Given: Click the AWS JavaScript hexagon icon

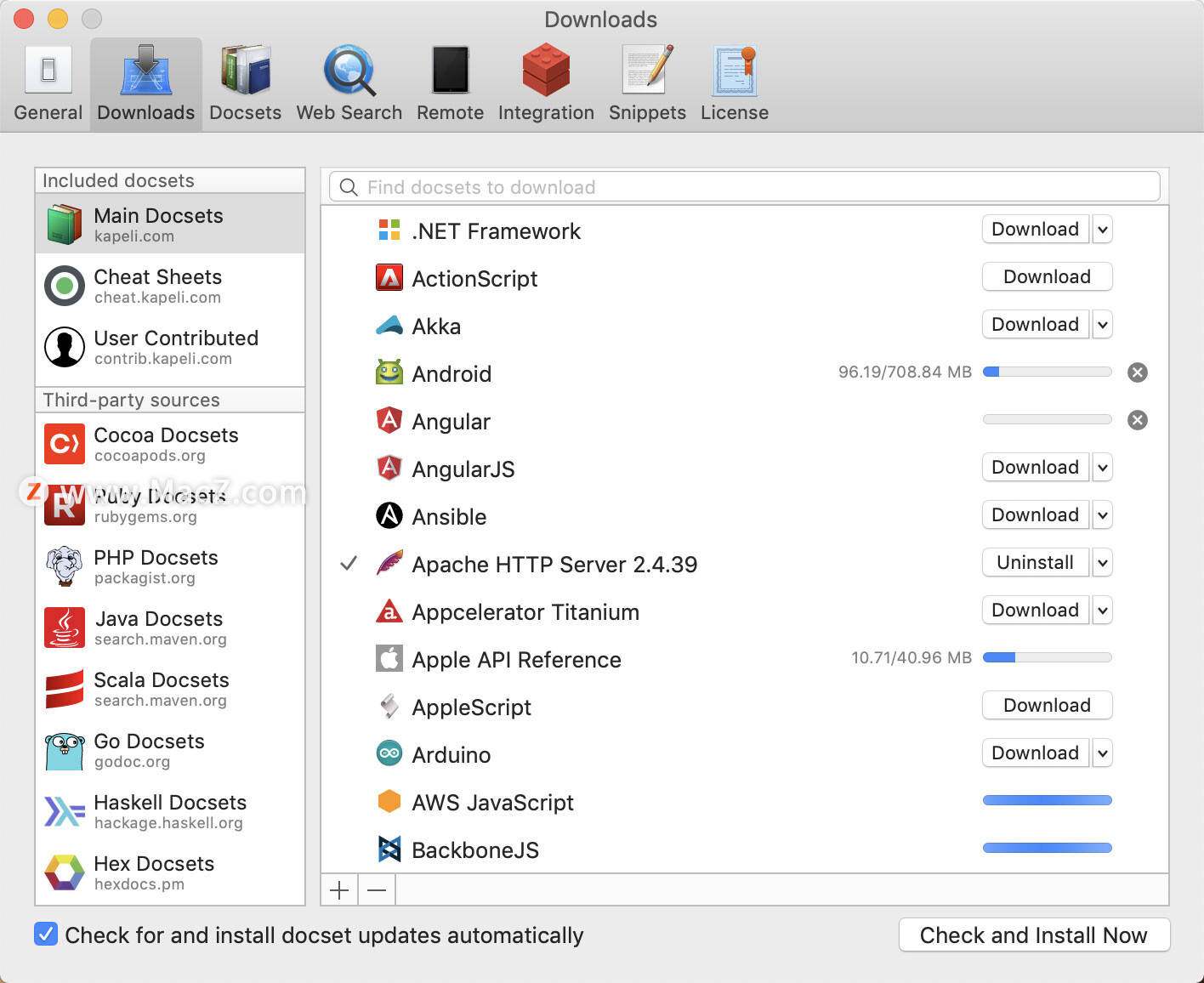Looking at the screenshot, I should pyautogui.click(x=389, y=801).
